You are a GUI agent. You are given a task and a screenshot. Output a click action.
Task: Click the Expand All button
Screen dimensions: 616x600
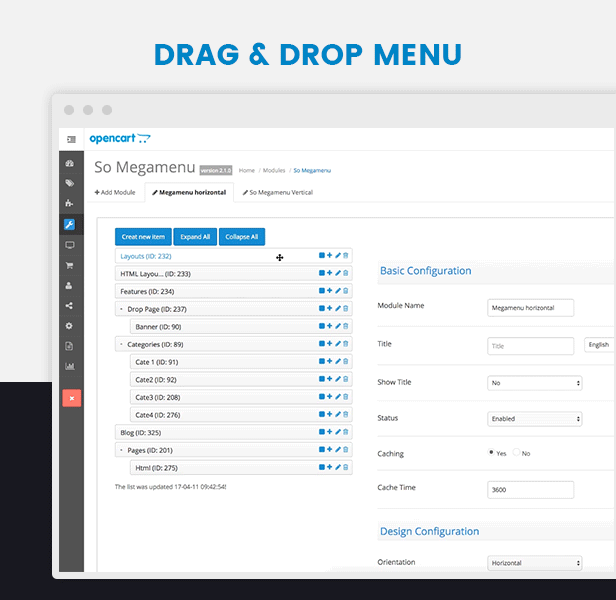coord(195,237)
